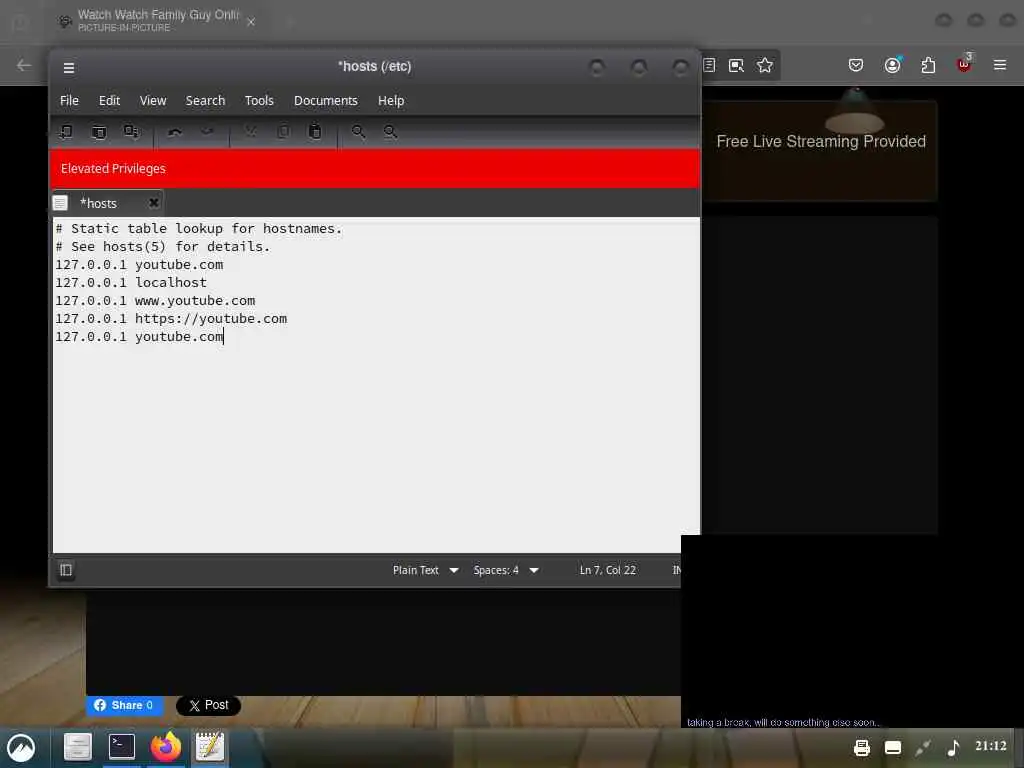Screen dimensions: 1024x768
Task: Open the Firefox application menu
Action: 1000,65
